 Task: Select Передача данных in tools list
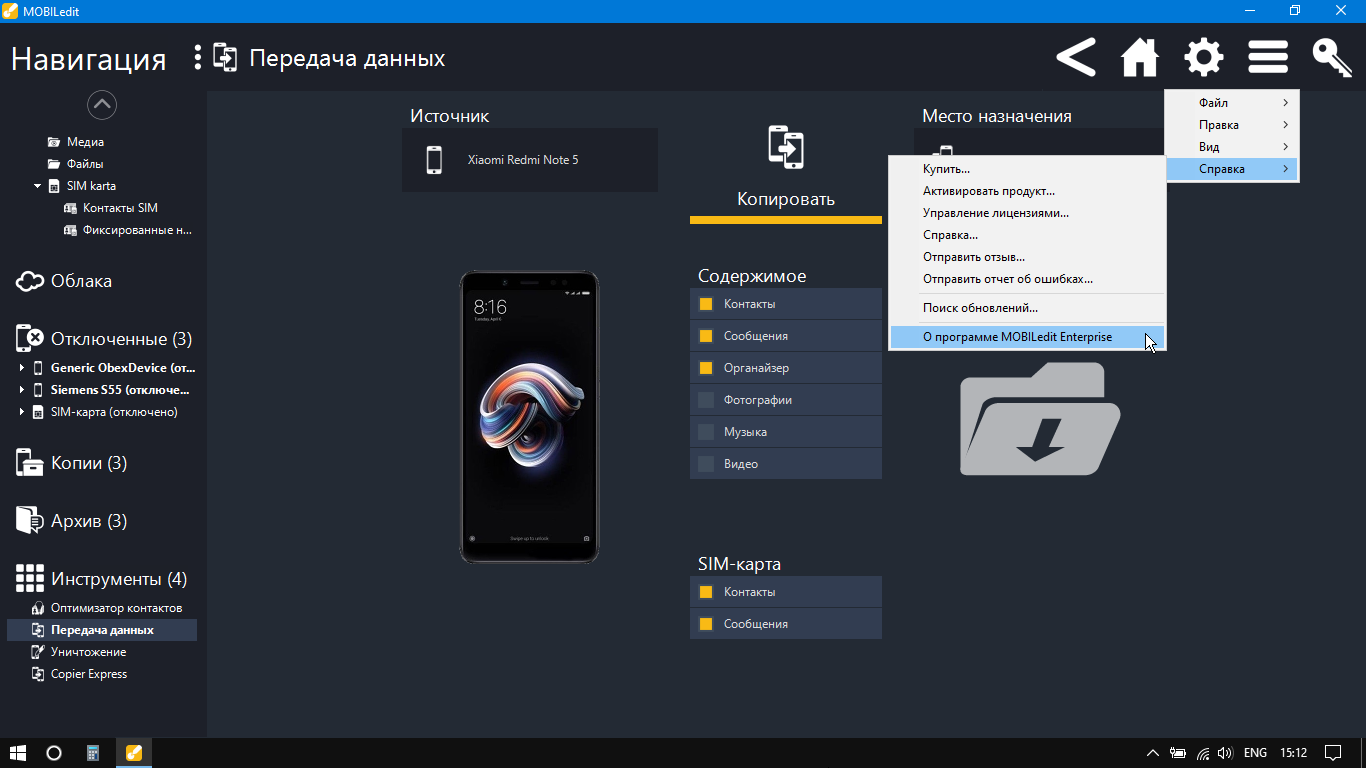pyautogui.click(x=102, y=630)
